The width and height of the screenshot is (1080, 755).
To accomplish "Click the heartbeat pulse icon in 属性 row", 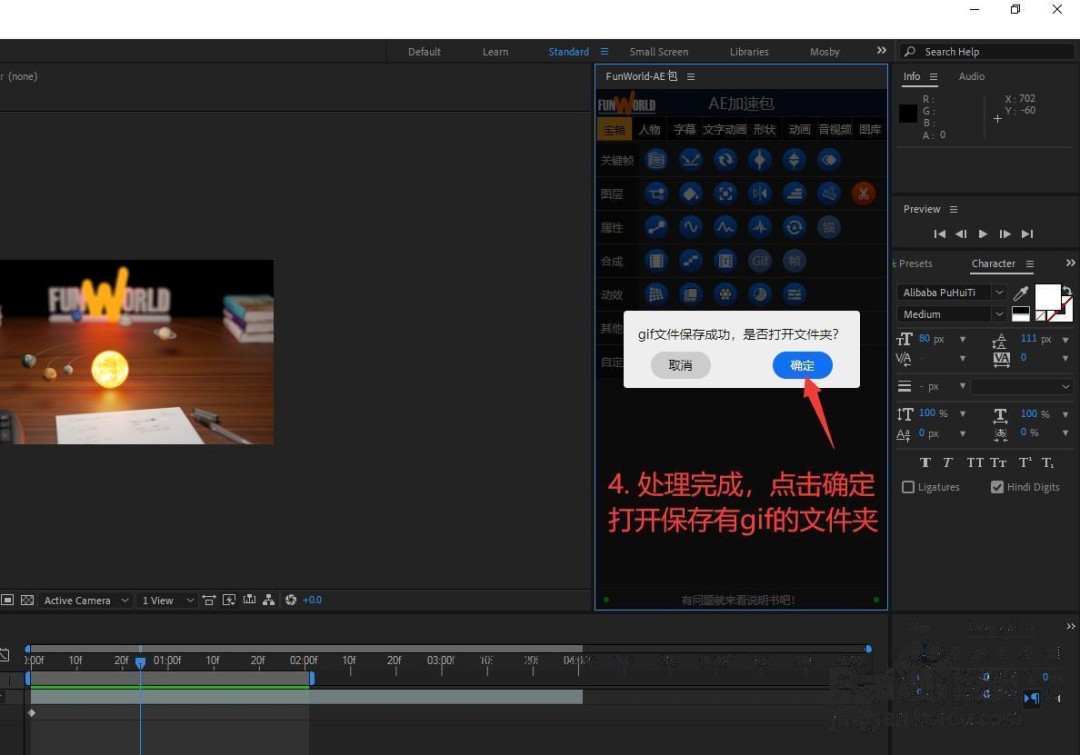I will pyautogui.click(x=760, y=227).
